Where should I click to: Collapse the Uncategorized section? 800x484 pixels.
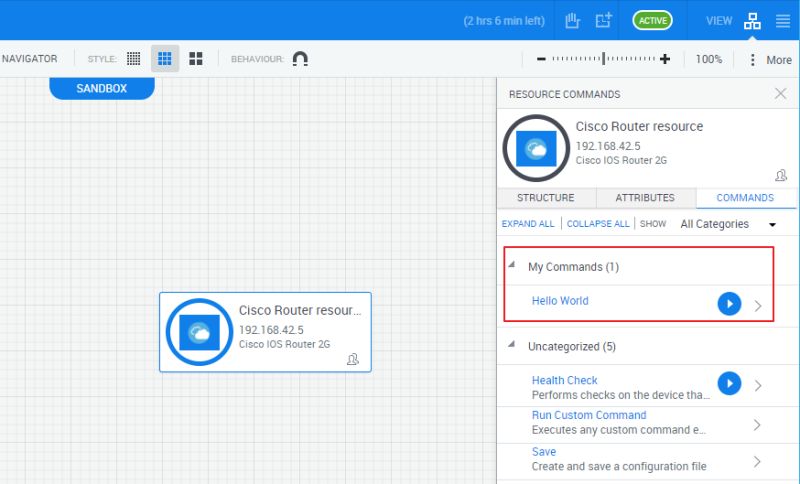click(512, 345)
